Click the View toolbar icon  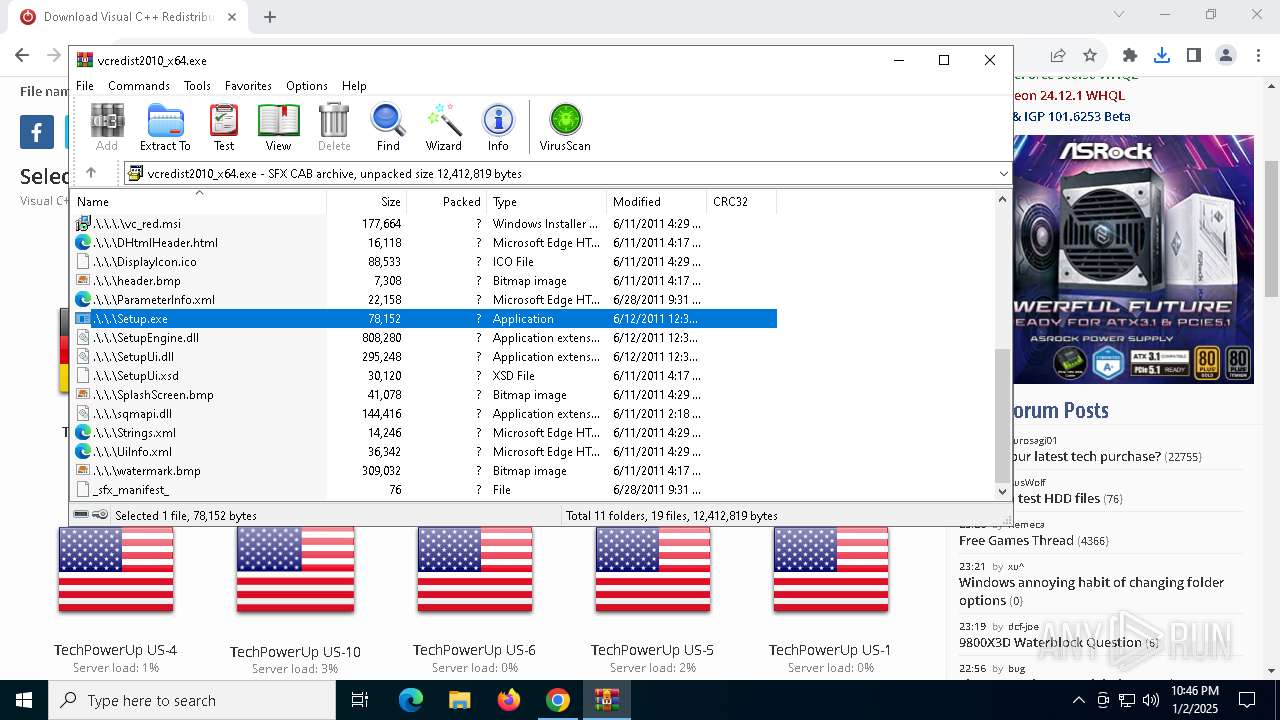point(278,127)
